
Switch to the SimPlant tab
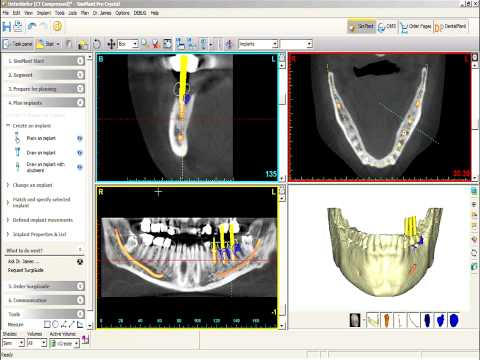pyautogui.click(x=362, y=27)
